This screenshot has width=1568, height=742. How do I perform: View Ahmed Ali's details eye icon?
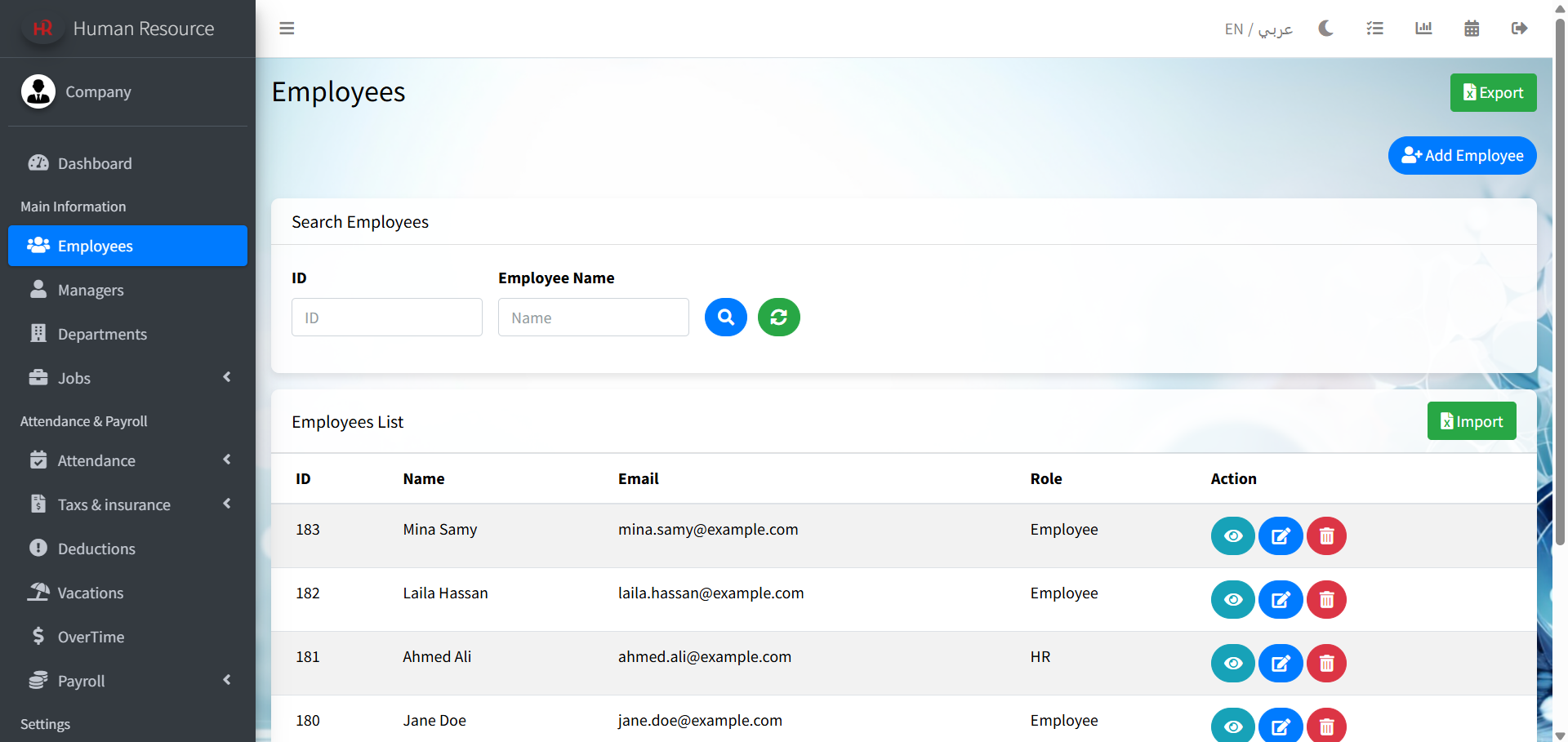[x=1233, y=664]
